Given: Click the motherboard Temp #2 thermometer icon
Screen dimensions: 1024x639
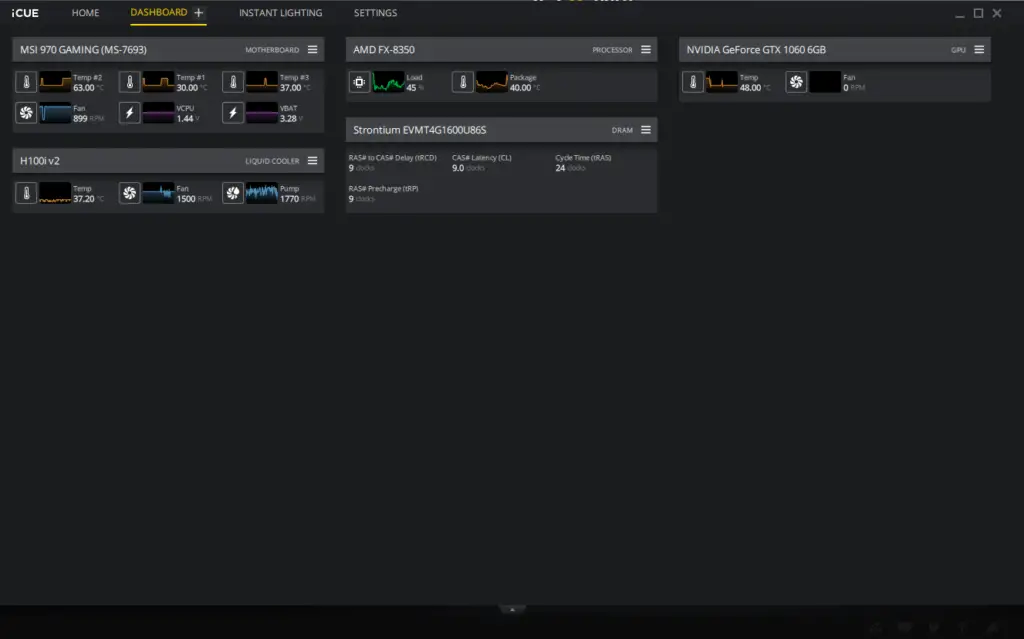Looking at the screenshot, I should pos(26,82).
